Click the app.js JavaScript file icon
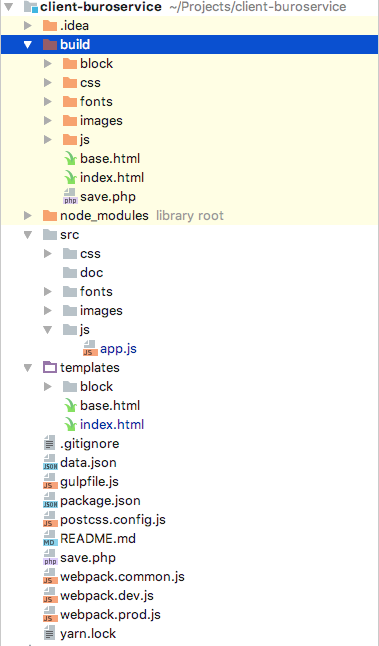 pos(90,349)
